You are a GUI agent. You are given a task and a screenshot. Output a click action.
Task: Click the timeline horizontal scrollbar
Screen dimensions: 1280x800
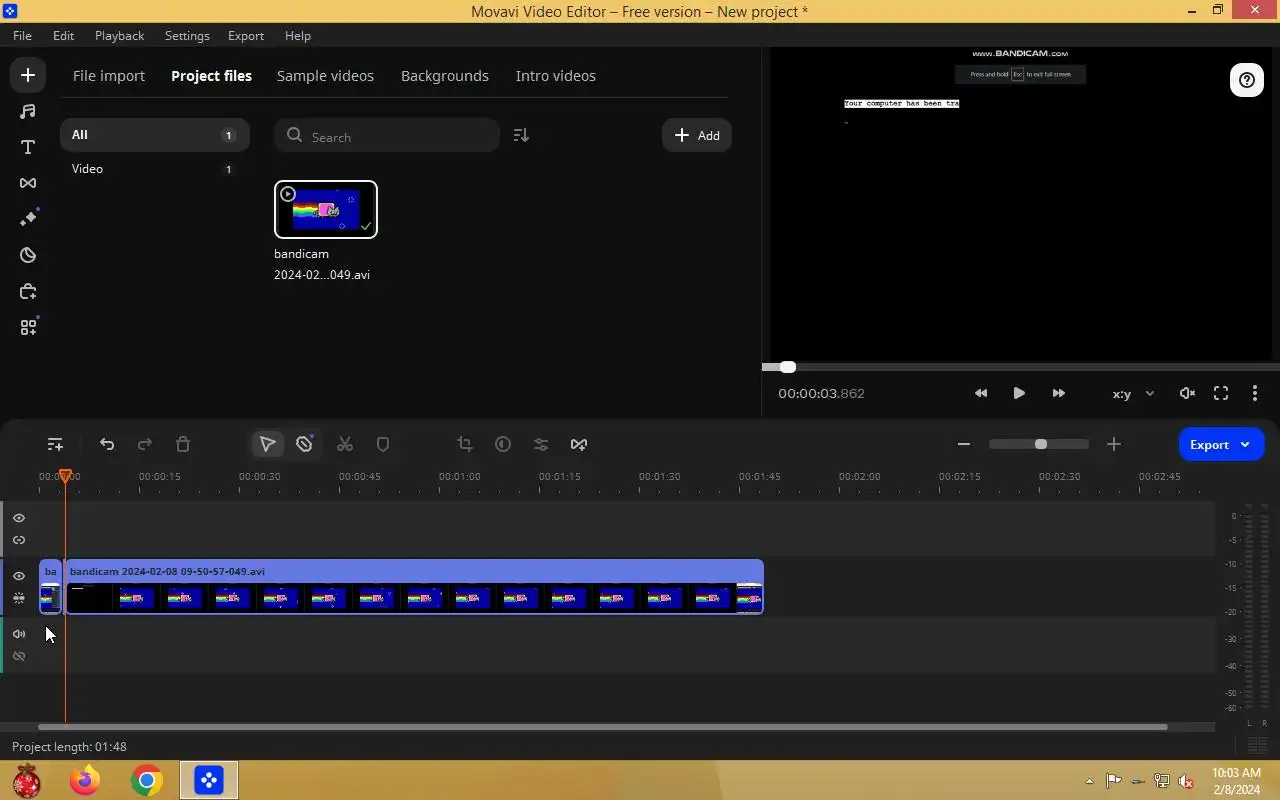602,727
